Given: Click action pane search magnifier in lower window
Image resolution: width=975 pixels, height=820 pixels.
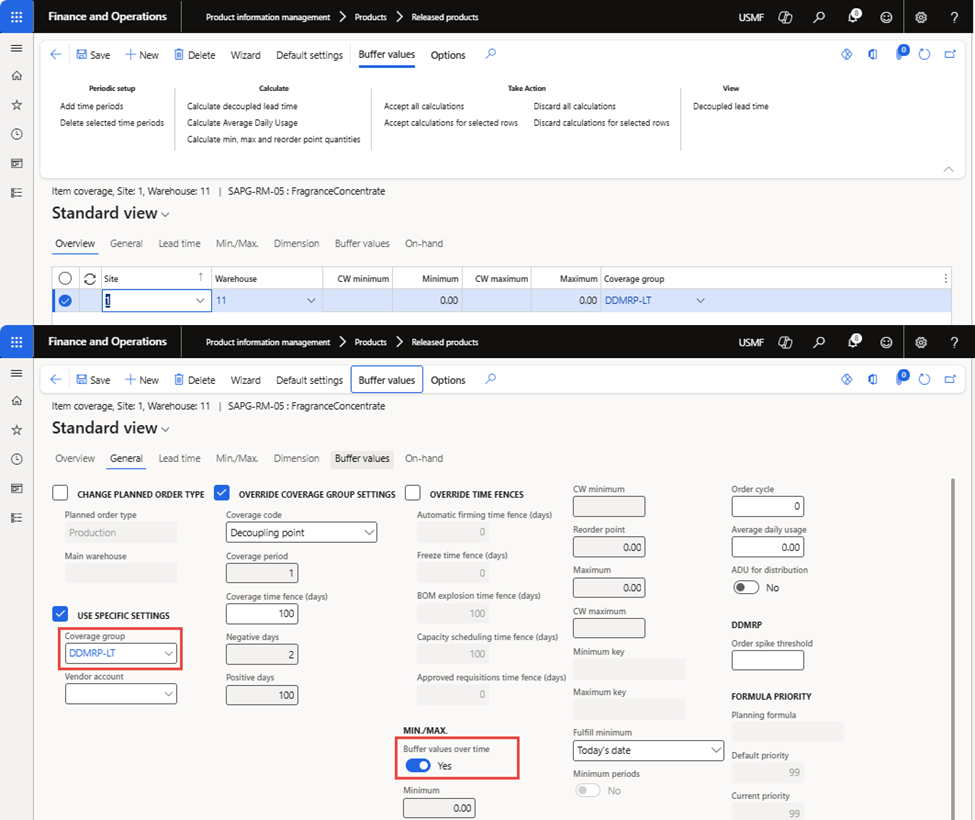Looking at the screenshot, I should pos(491,379).
